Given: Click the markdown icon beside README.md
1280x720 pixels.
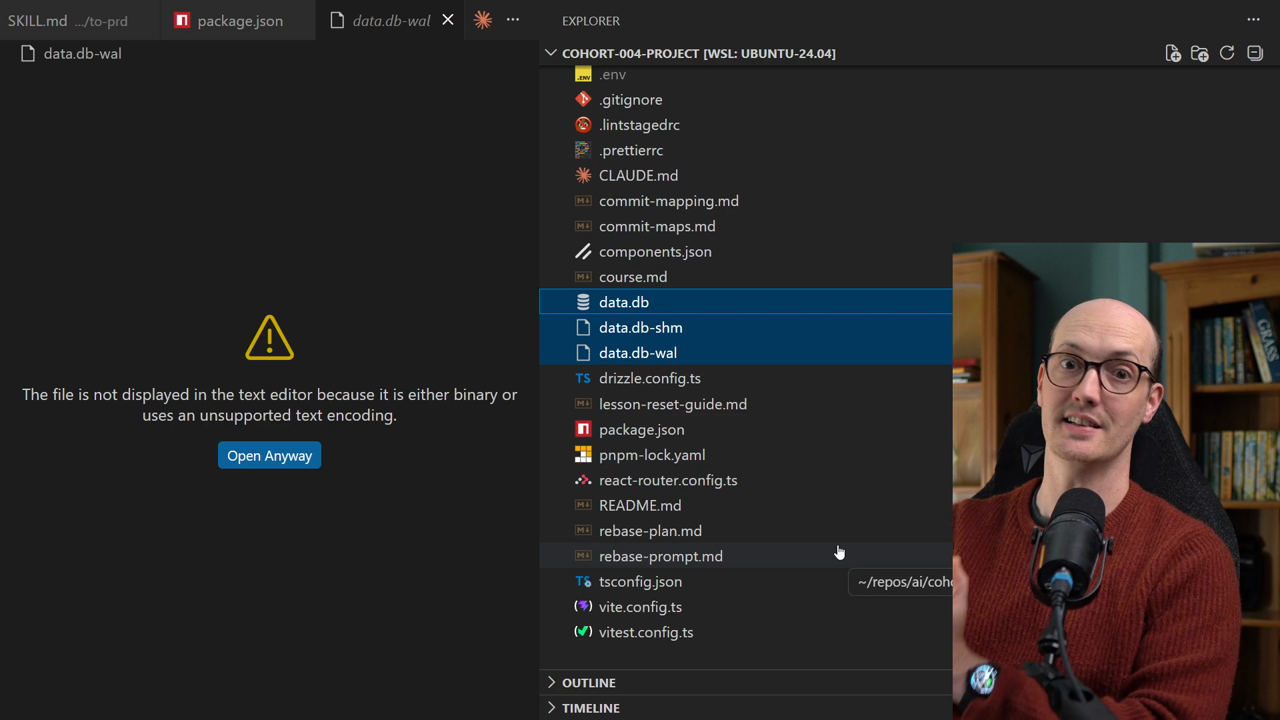Looking at the screenshot, I should point(583,505).
